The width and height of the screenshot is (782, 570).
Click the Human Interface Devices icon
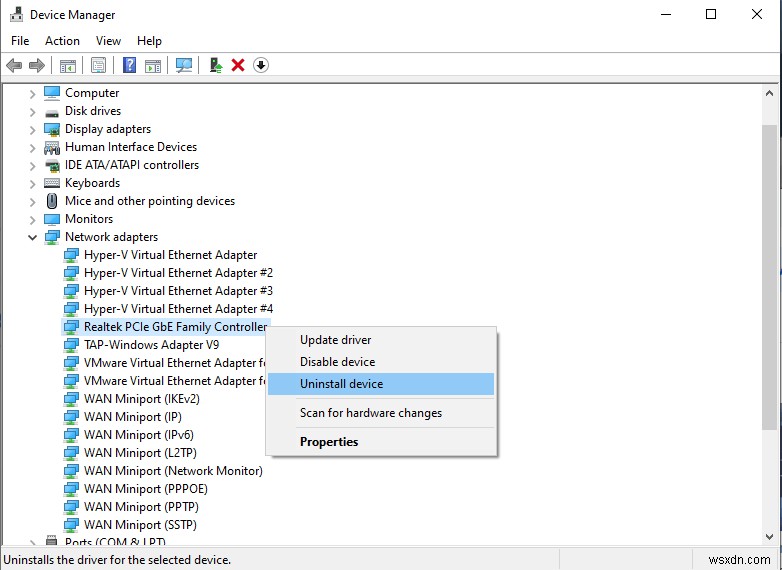point(52,148)
